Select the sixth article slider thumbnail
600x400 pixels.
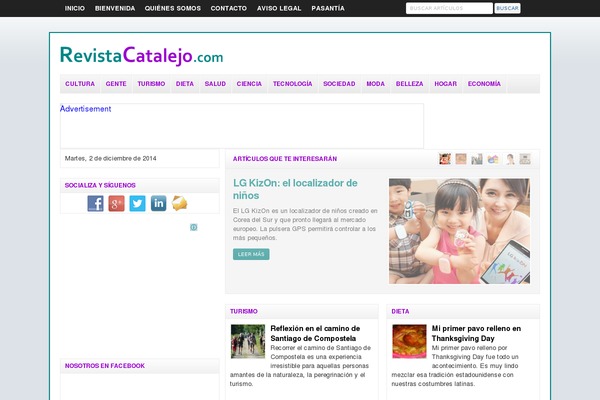tap(525, 158)
